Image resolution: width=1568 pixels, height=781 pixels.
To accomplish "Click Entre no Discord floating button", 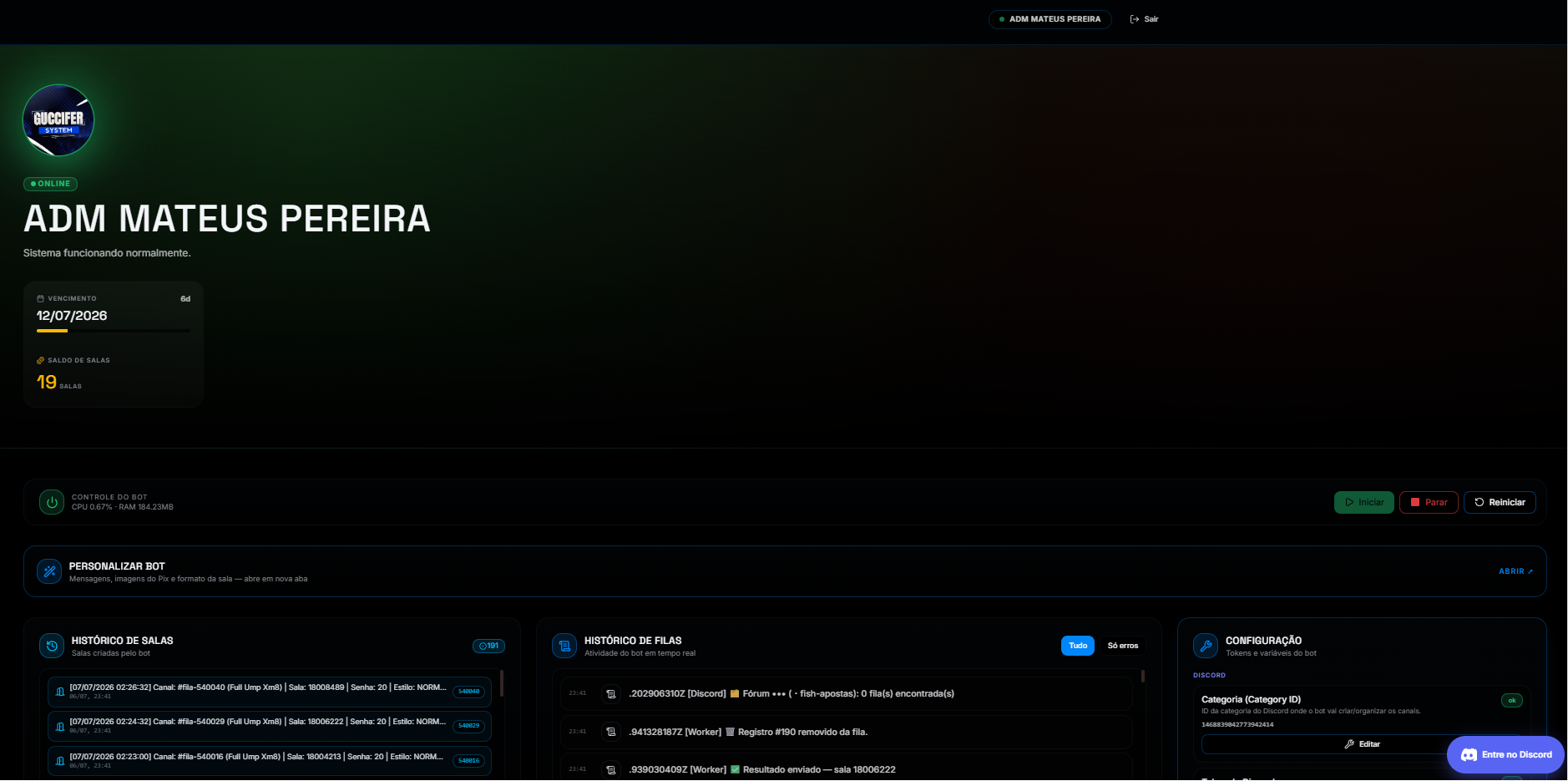I will point(1505,754).
